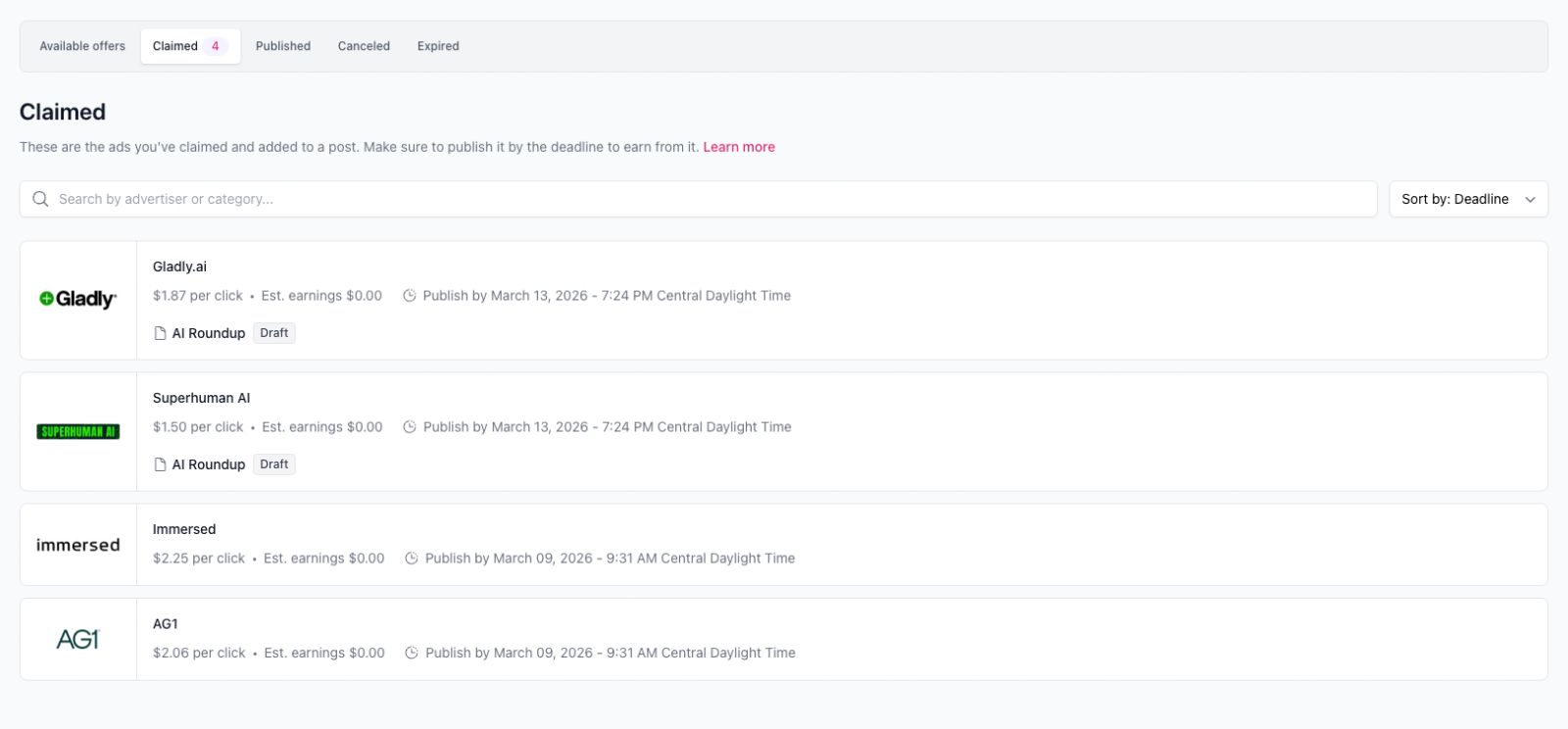Click document icon in Gladly.ai row
Screen dimensions: 1568x729
(160, 333)
